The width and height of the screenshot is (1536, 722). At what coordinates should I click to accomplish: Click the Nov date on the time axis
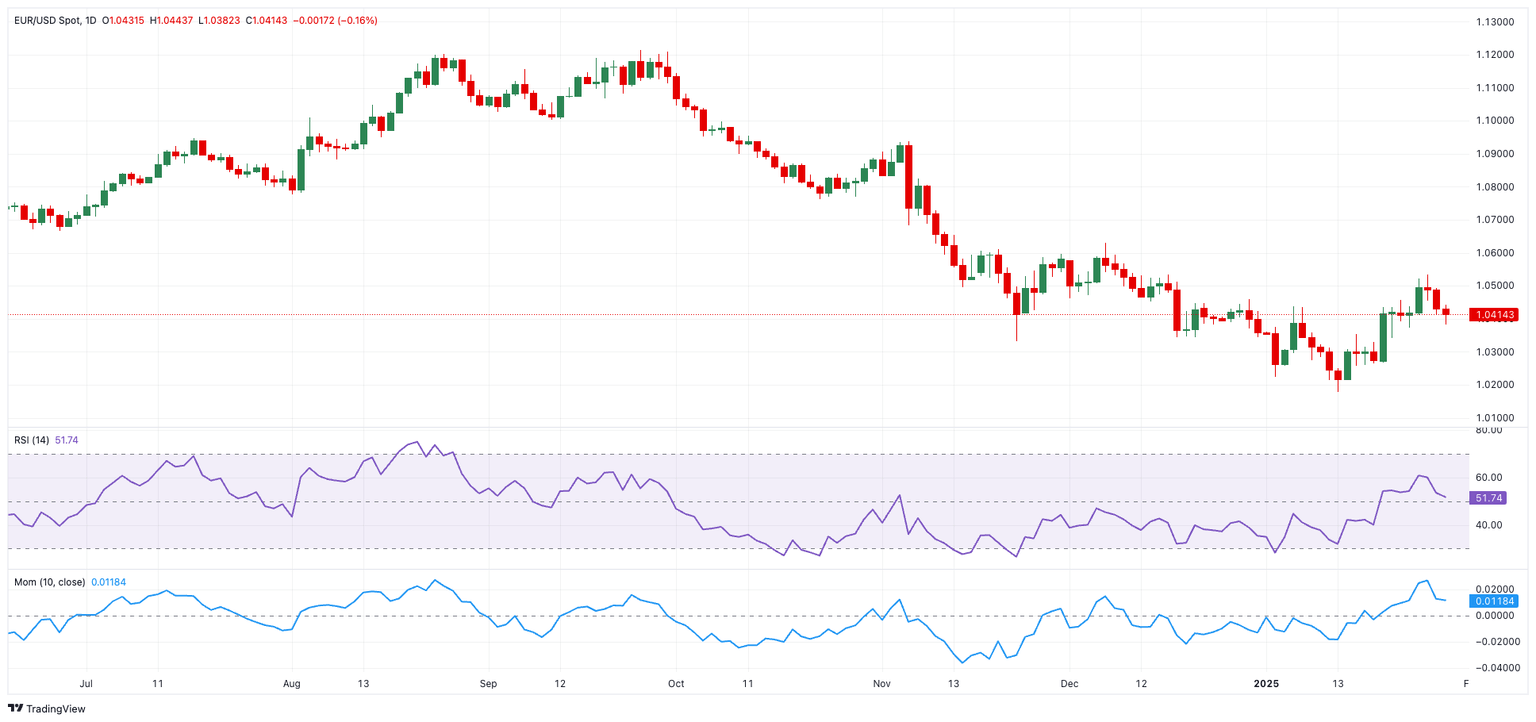click(881, 684)
